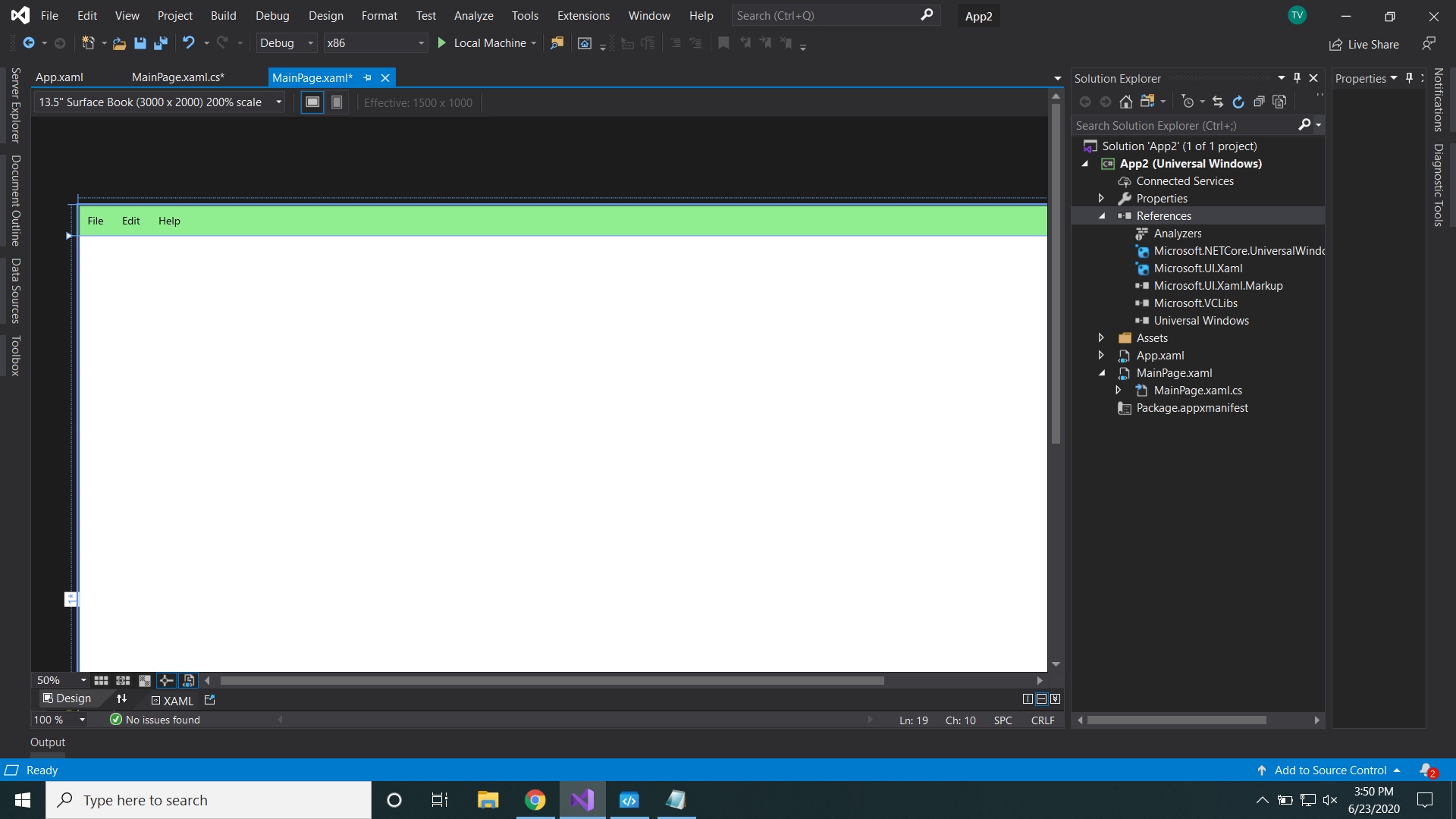The height and width of the screenshot is (819, 1456).
Task: Refresh the Solution Explorer
Action: pos(1239,101)
